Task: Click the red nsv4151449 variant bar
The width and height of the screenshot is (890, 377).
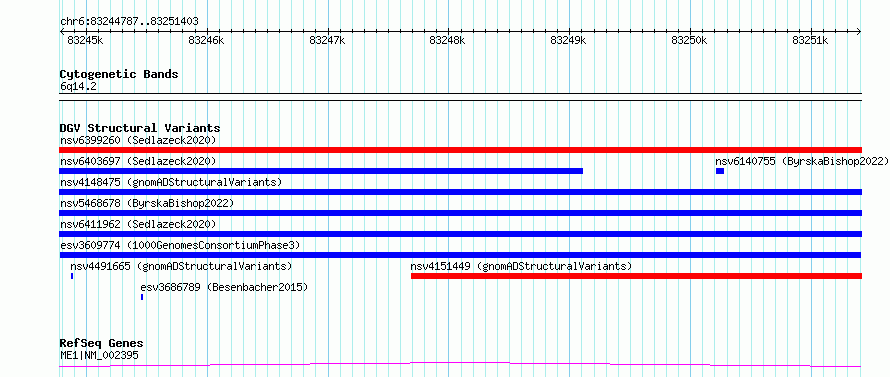Action: [636, 276]
